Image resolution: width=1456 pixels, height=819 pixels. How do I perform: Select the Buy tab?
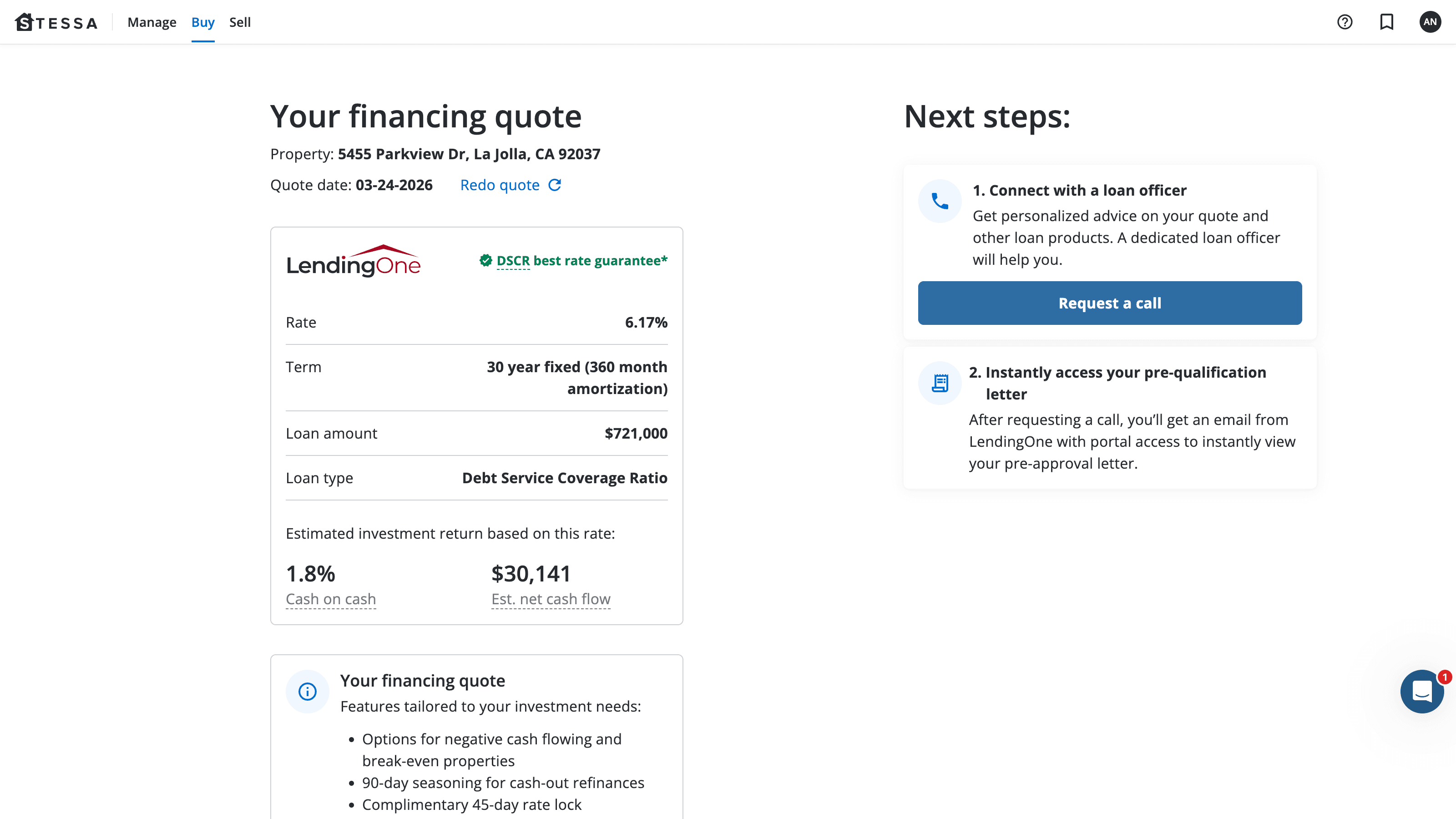(x=202, y=22)
